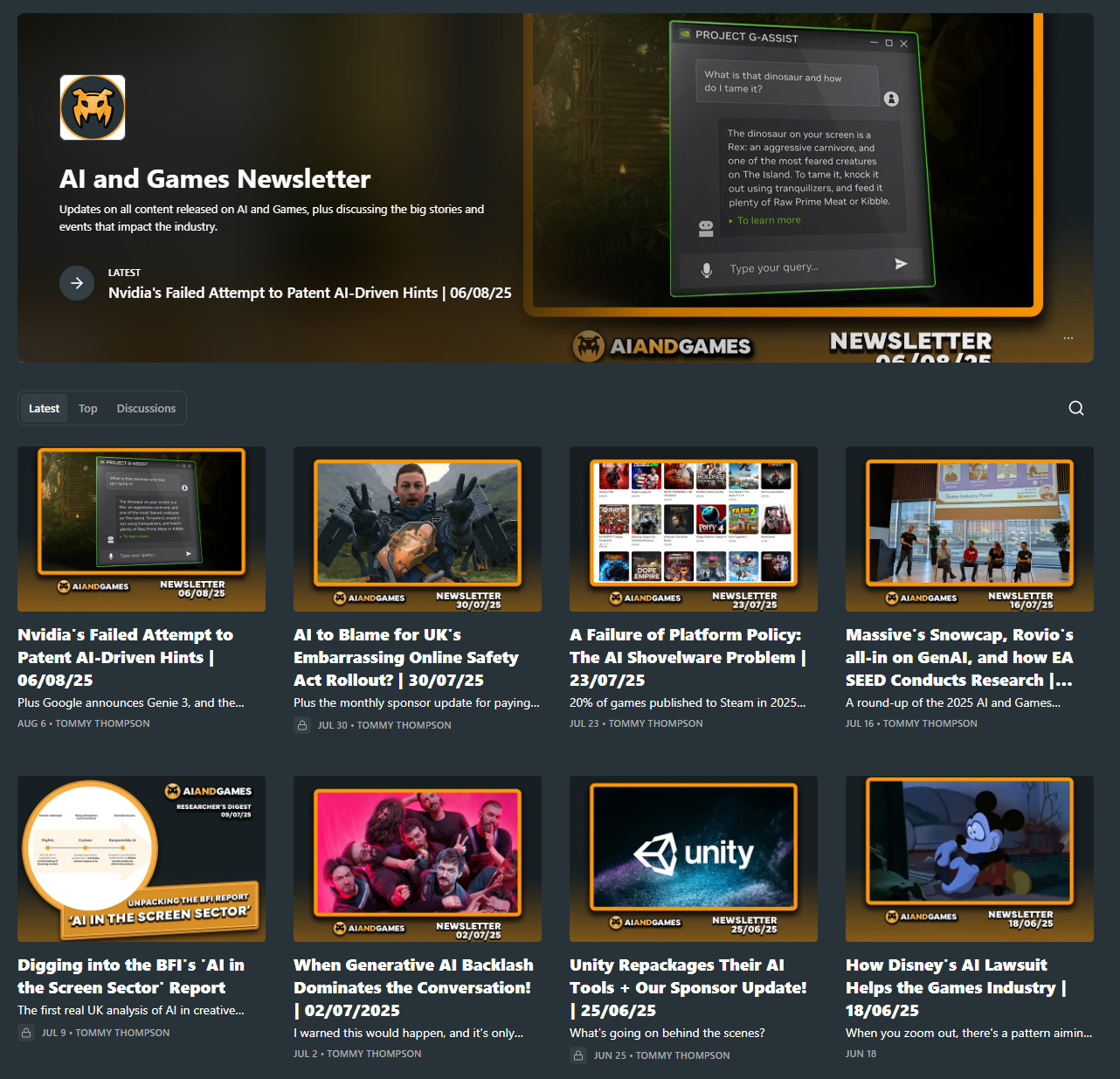Open latest post link about Nvidia patent

(310, 293)
